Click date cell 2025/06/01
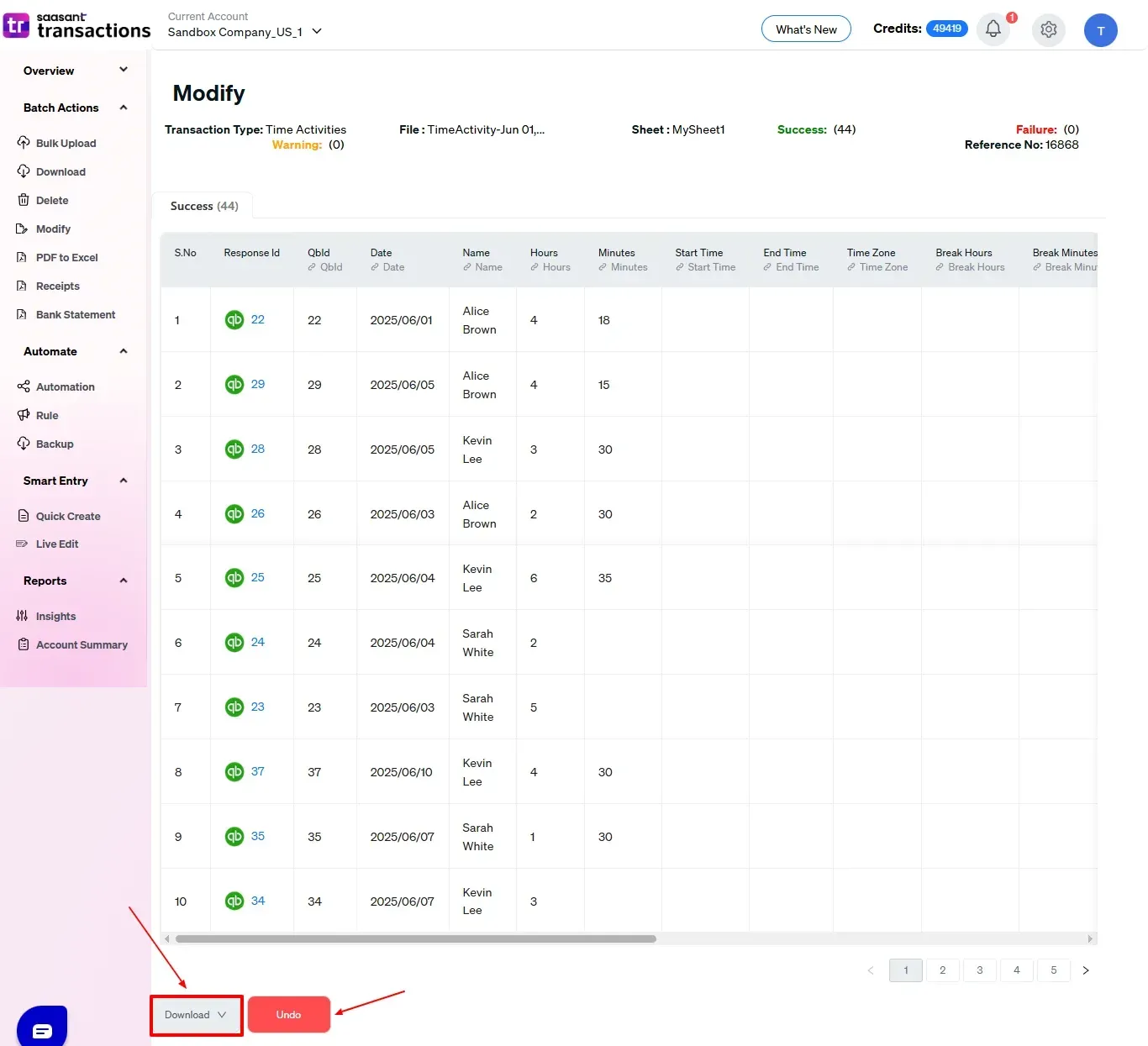Screen dimensions: 1148x1046 point(402,320)
